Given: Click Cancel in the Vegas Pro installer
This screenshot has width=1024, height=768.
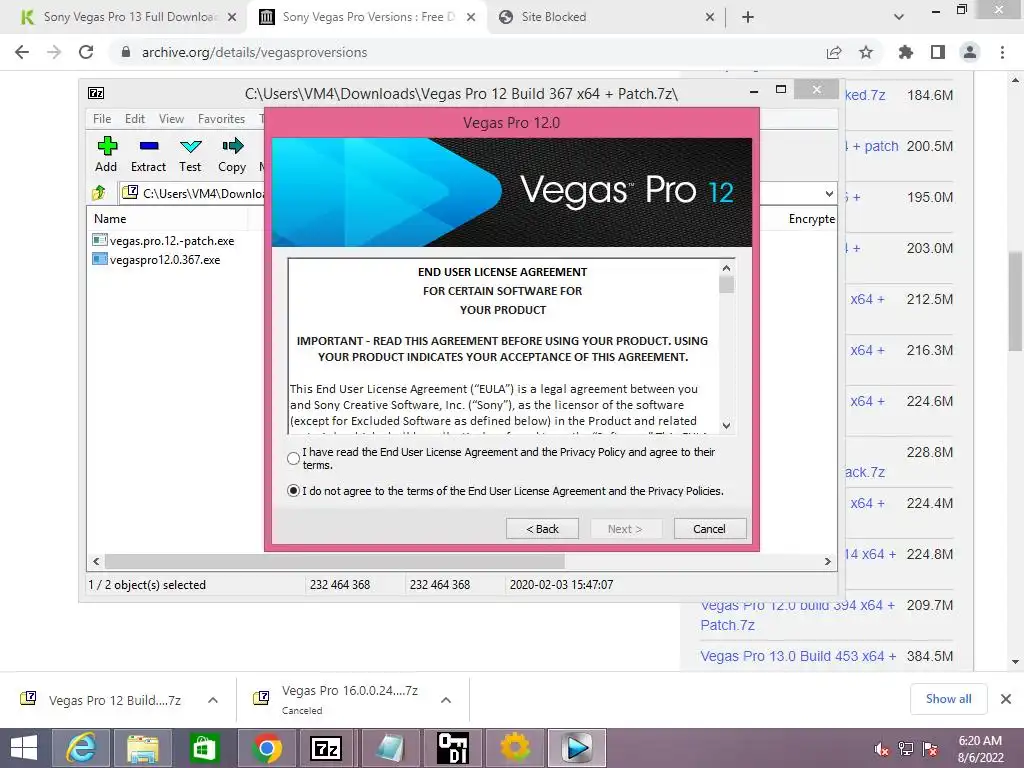Looking at the screenshot, I should [x=709, y=529].
